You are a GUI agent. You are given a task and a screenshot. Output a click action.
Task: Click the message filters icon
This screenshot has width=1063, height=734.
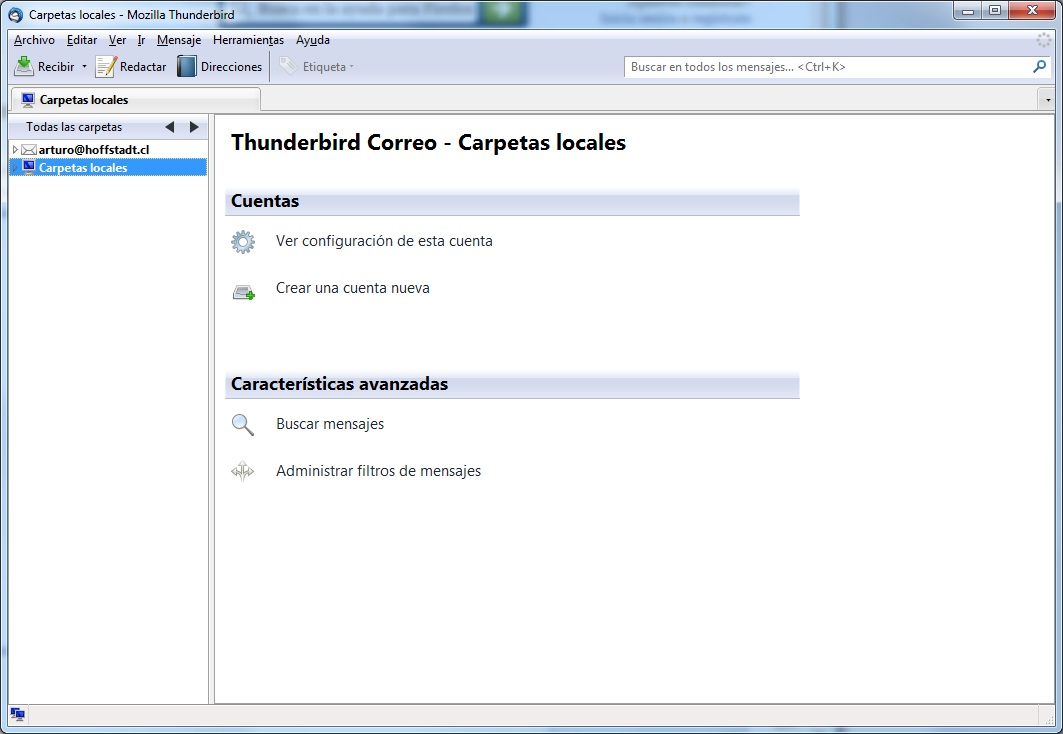pyautogui.click(x=243, y=472)
